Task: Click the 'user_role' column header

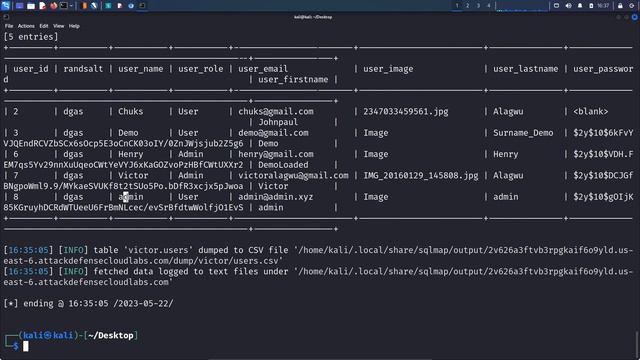Action: click(200, 69)
